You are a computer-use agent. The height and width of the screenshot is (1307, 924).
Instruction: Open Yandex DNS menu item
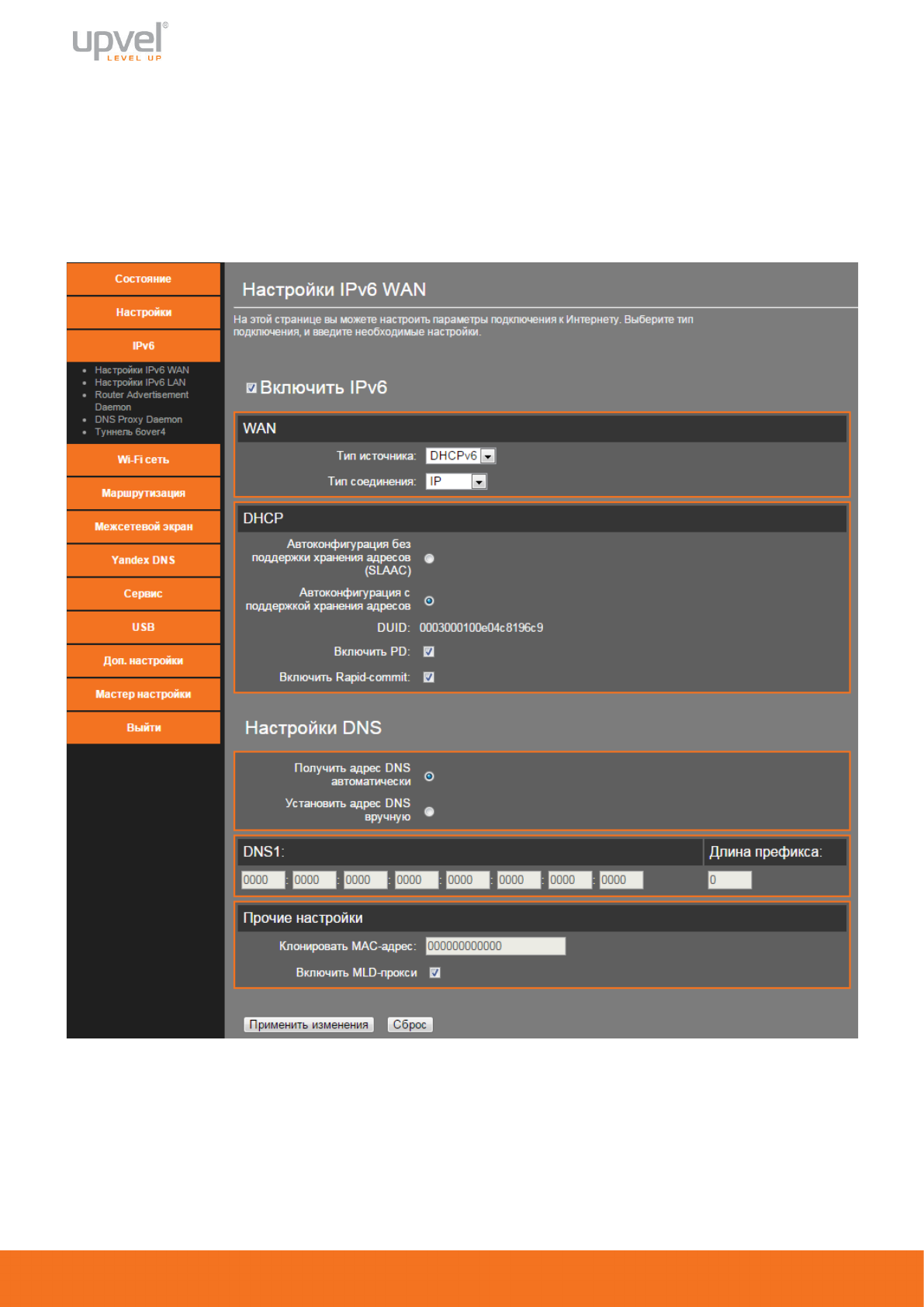(144, 560)
